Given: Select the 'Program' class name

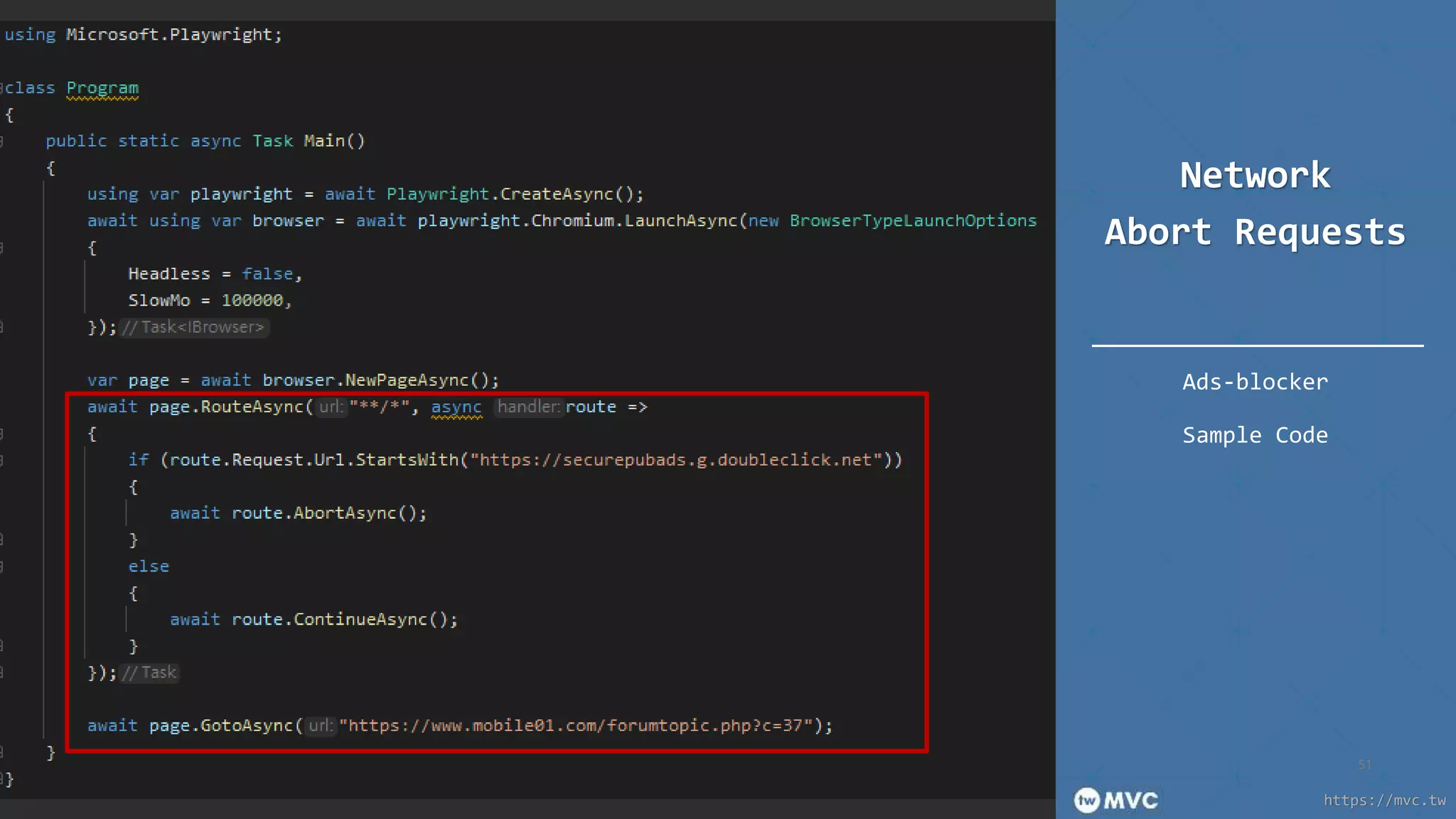Looking at the screenshot, I should tap(102, 88).
